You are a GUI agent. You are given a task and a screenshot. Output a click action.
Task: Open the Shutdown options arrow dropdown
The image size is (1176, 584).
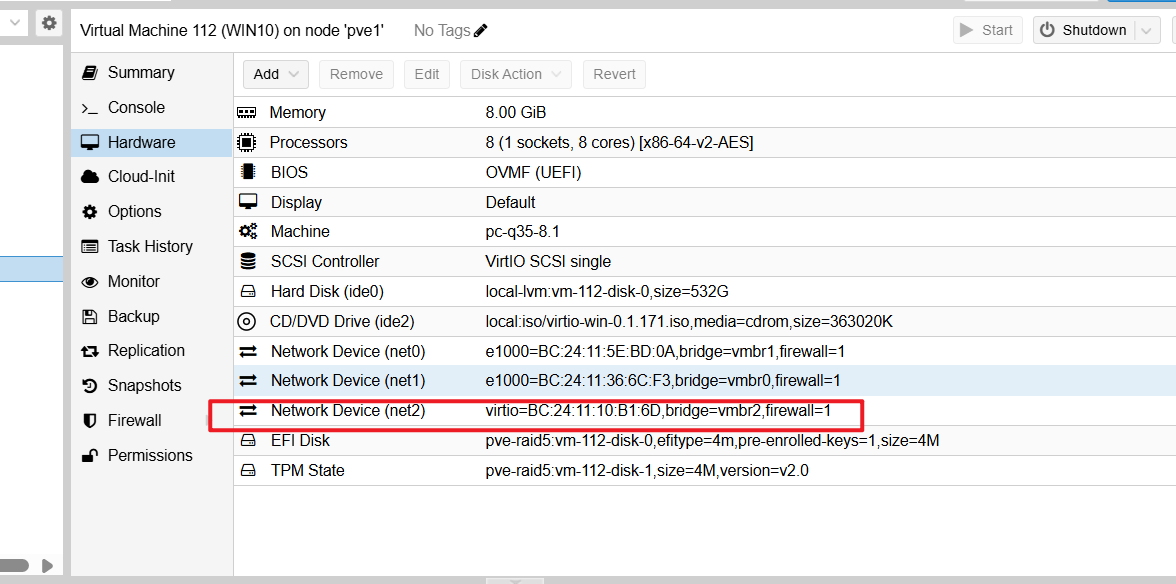[x=1146, y=31]
